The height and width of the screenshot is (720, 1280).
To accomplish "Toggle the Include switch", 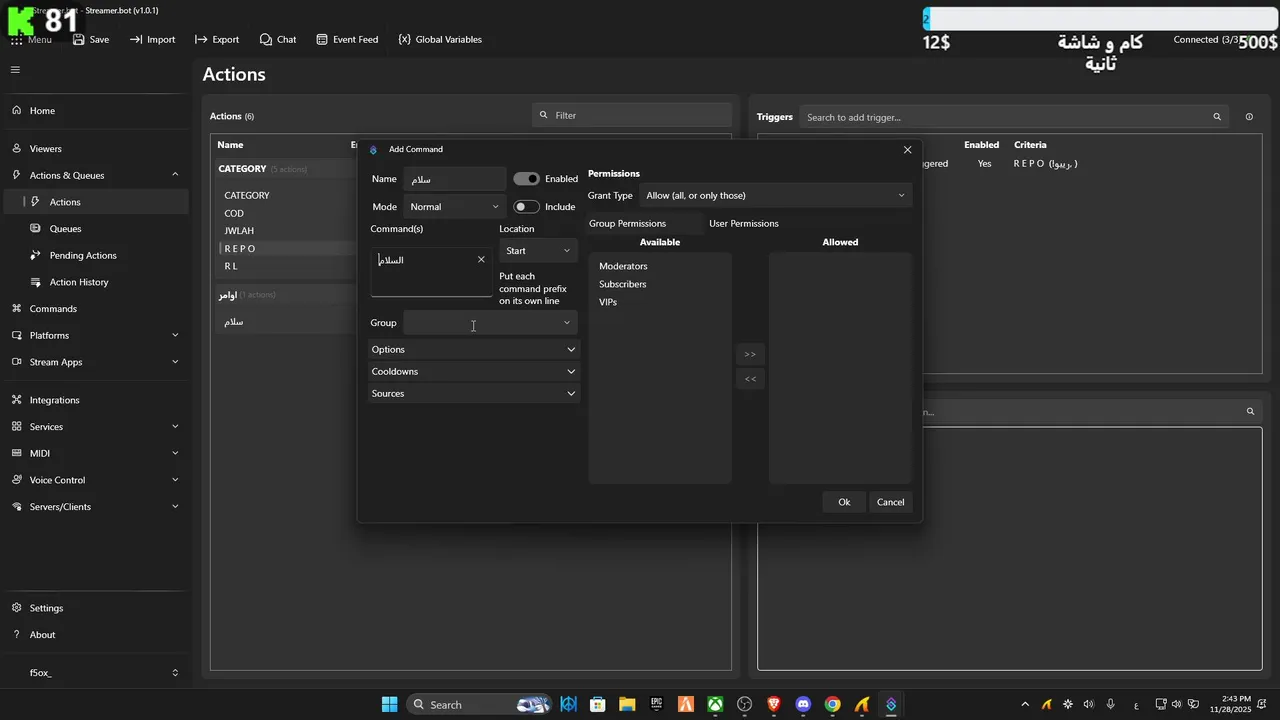I will click(x=526, y=207).
